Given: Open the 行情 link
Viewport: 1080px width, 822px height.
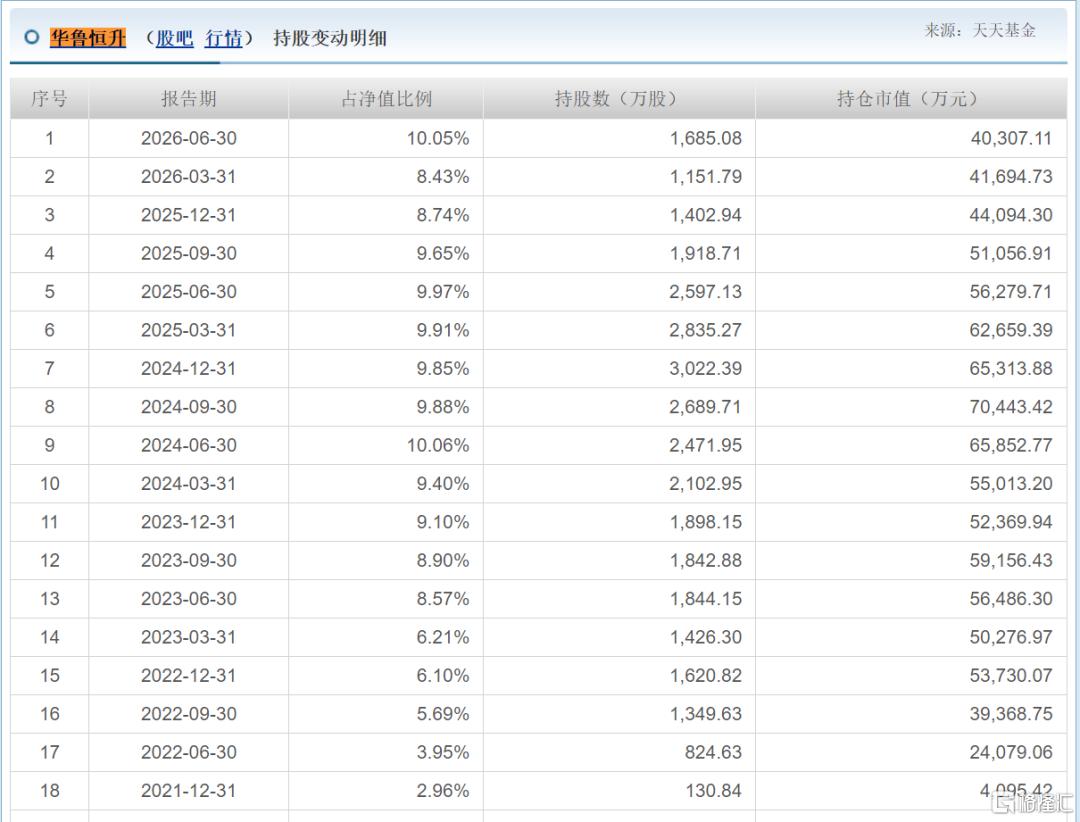Looking at the screenshot, I should click(223, 38).
